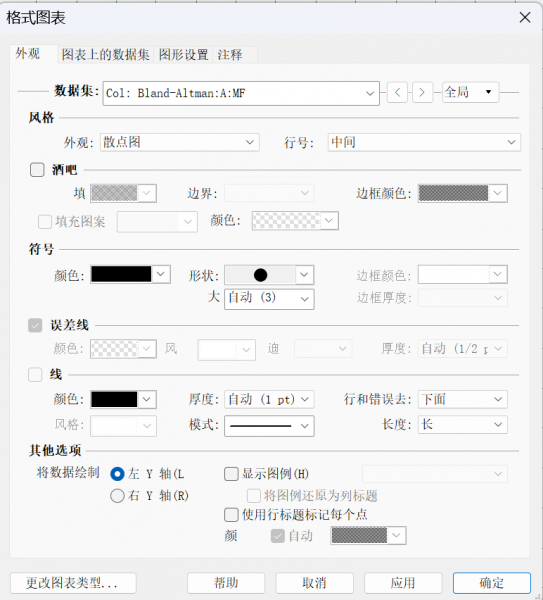Open the bar fill color swatch
The width and height of the screenshot is (543, 600).
[123, 193]
